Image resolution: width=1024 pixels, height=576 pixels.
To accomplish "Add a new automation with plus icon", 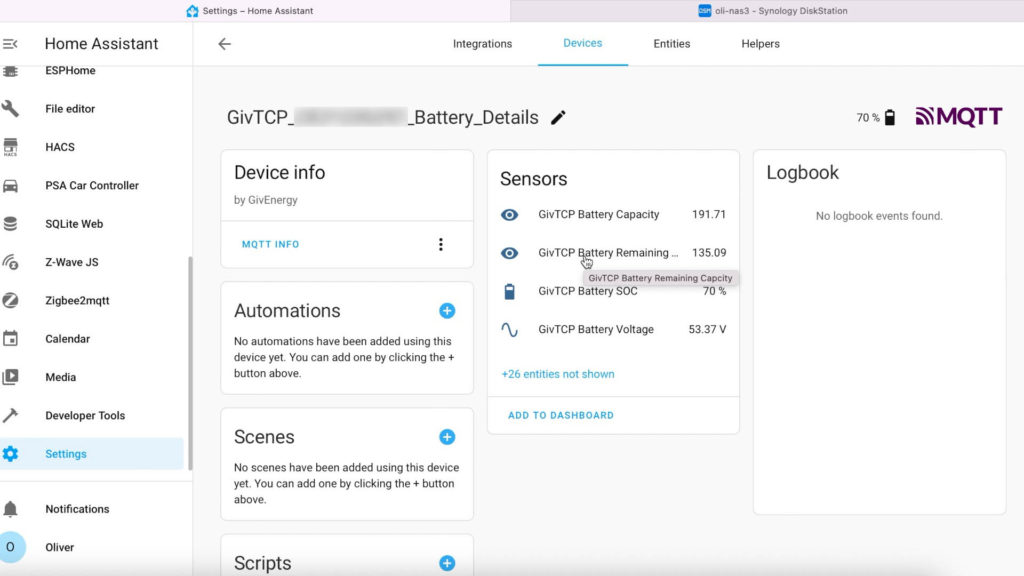I will point(447,311).
